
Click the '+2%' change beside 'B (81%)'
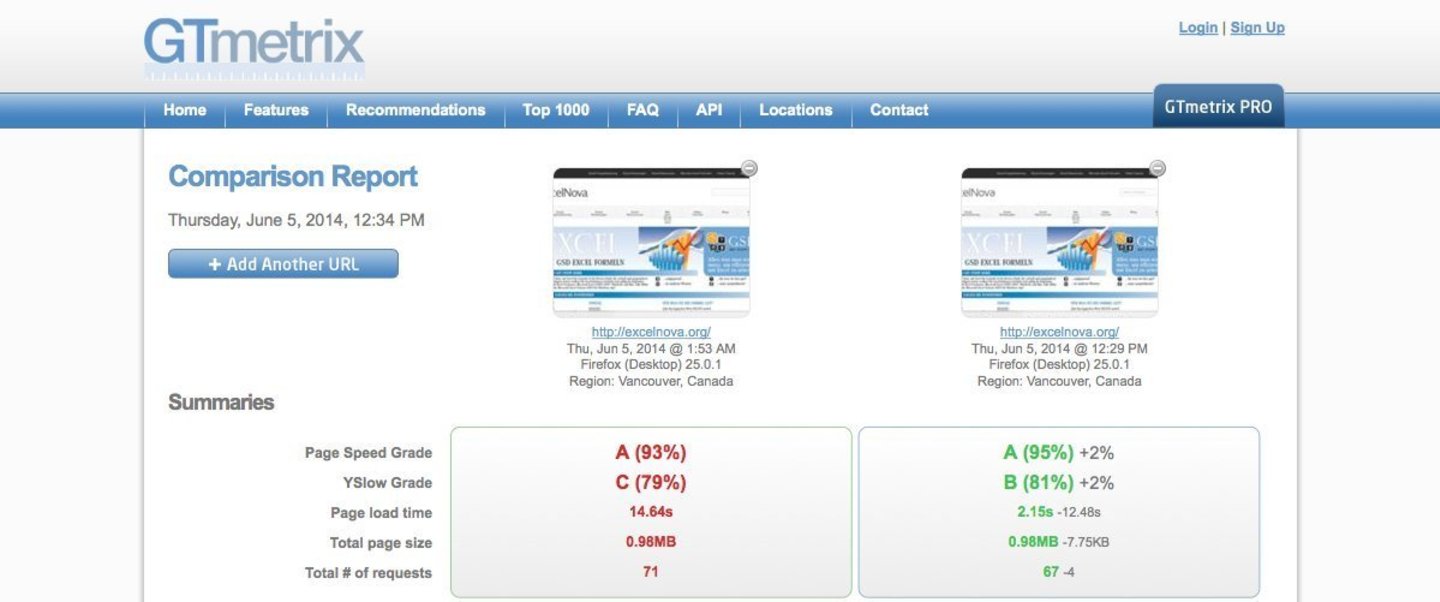(x=1097, y=484)
